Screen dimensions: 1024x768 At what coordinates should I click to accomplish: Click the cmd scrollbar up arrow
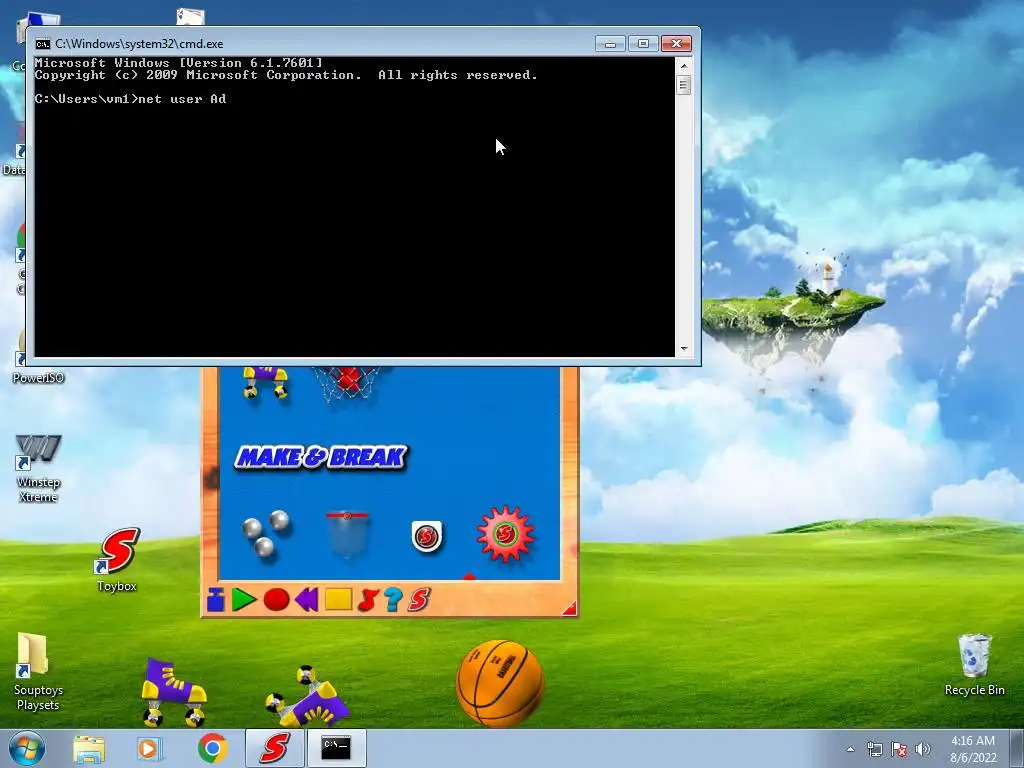click(x=684, y=65)
